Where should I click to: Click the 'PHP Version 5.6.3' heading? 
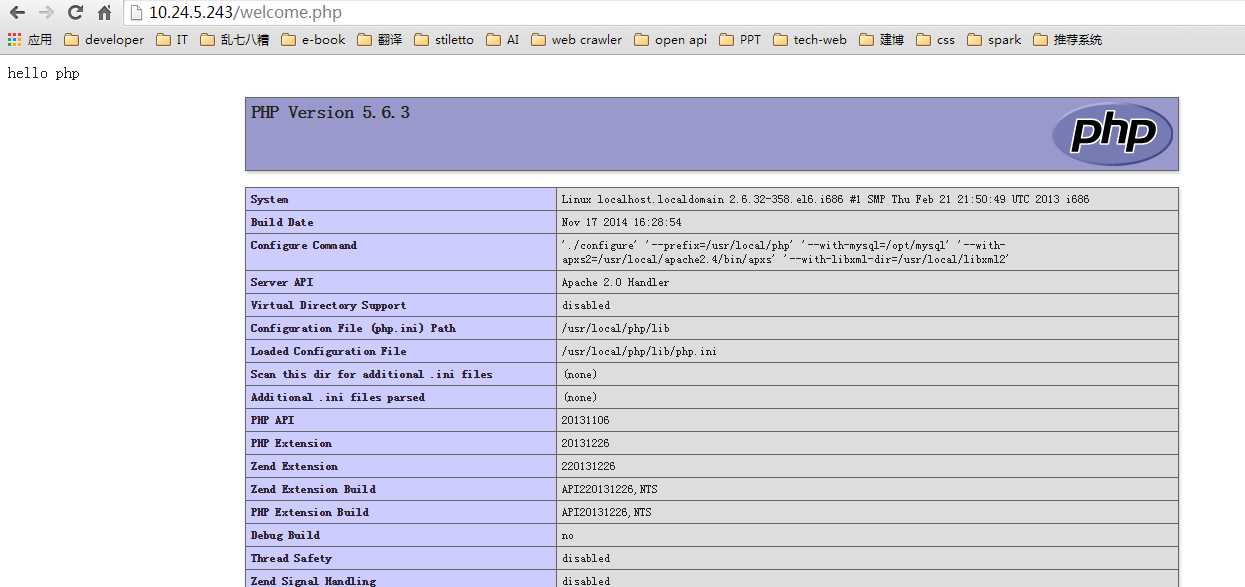click(330, 113)
